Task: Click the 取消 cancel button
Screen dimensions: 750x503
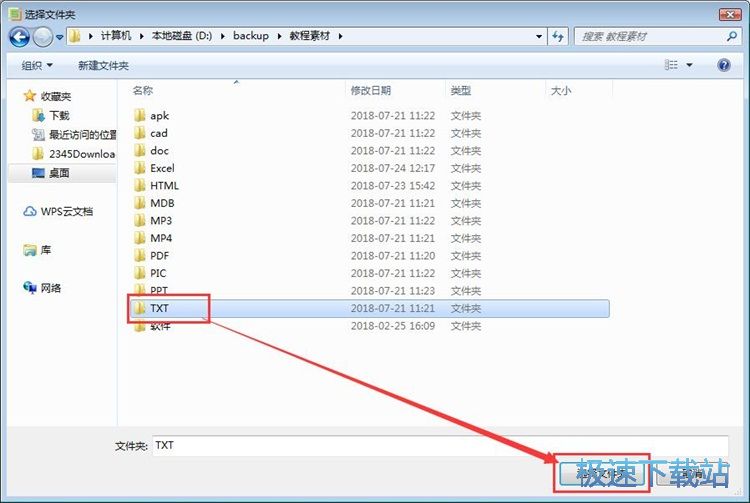Action: click(692, 474)
